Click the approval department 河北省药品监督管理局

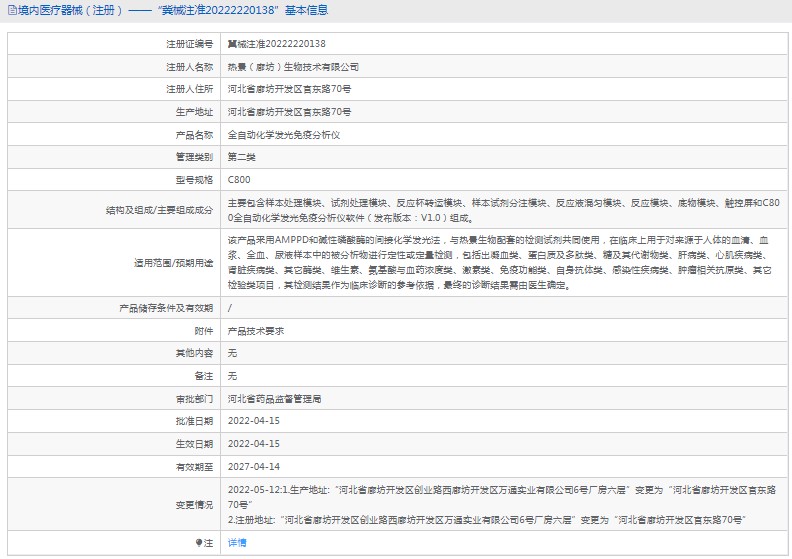tap(274, 398)
